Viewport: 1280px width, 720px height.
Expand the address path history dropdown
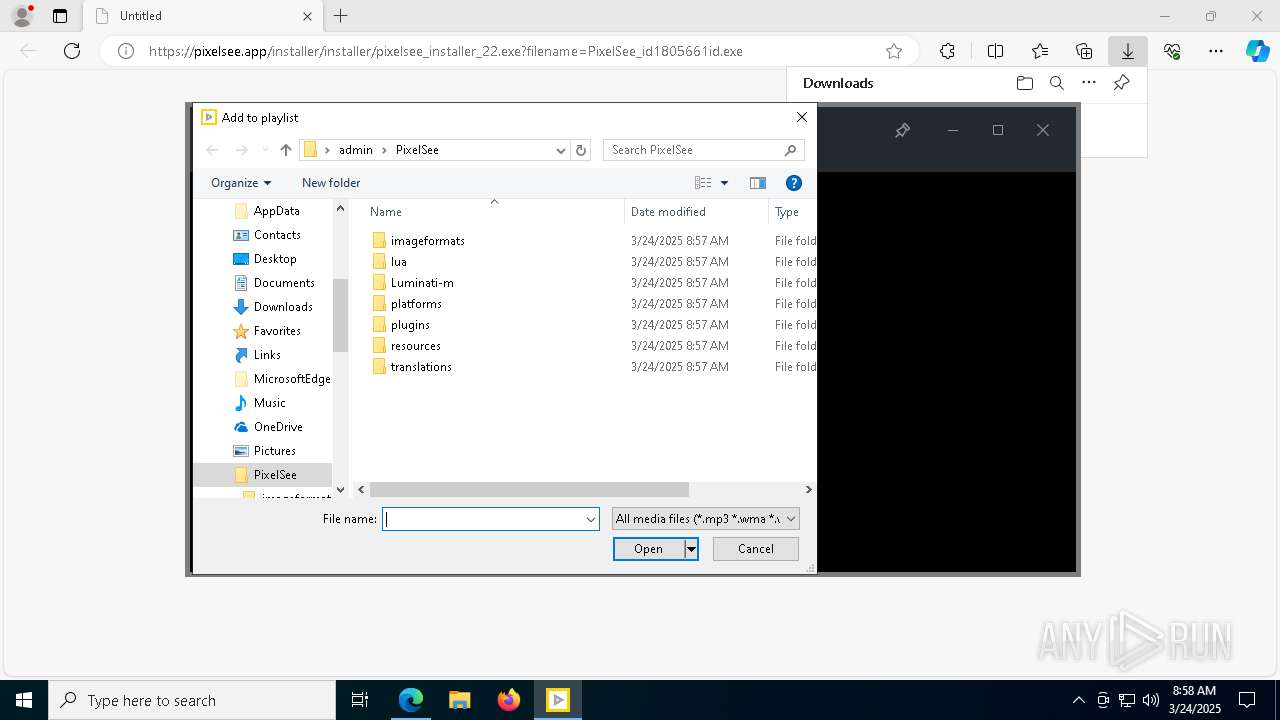[561, 150]
